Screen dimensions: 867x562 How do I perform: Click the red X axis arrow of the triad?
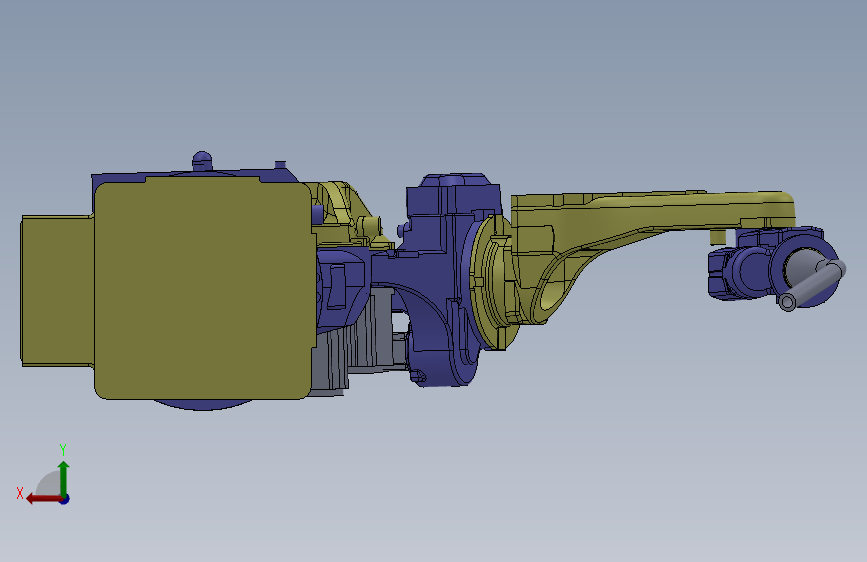pyautogui.click(x=43, y=499)
